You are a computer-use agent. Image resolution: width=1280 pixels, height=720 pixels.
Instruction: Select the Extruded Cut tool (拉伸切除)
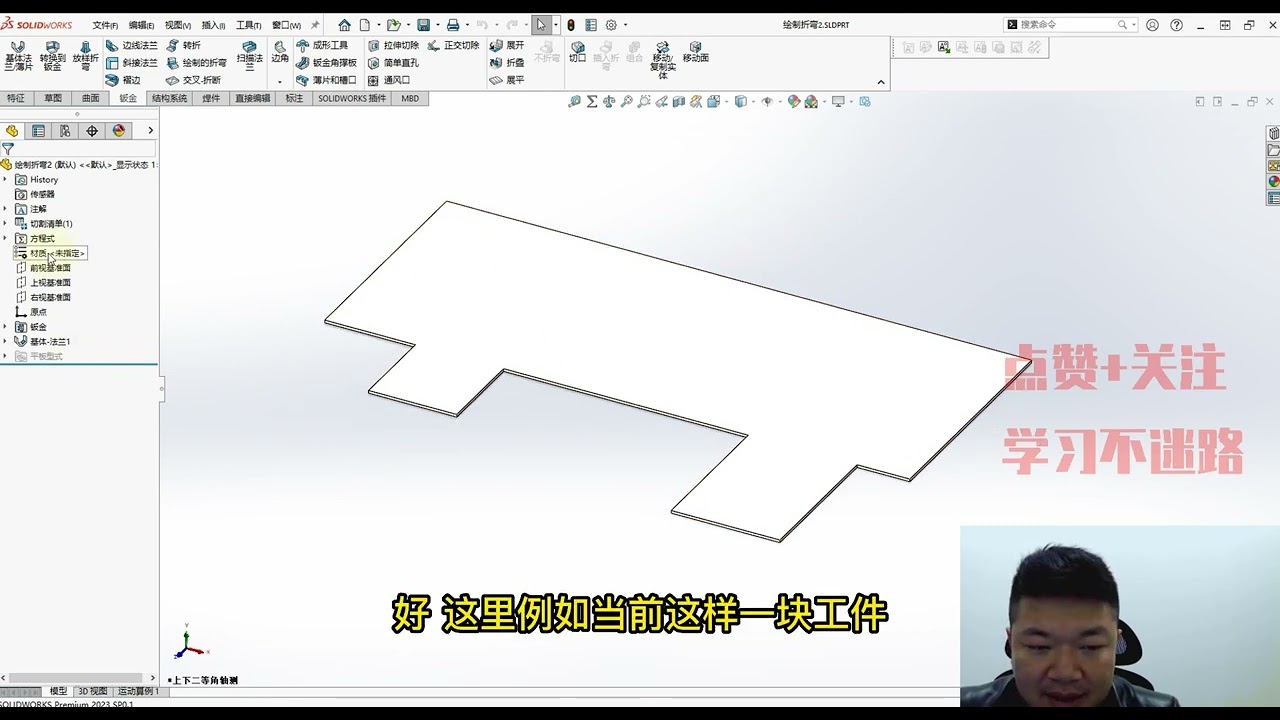[x=393, y=45]
